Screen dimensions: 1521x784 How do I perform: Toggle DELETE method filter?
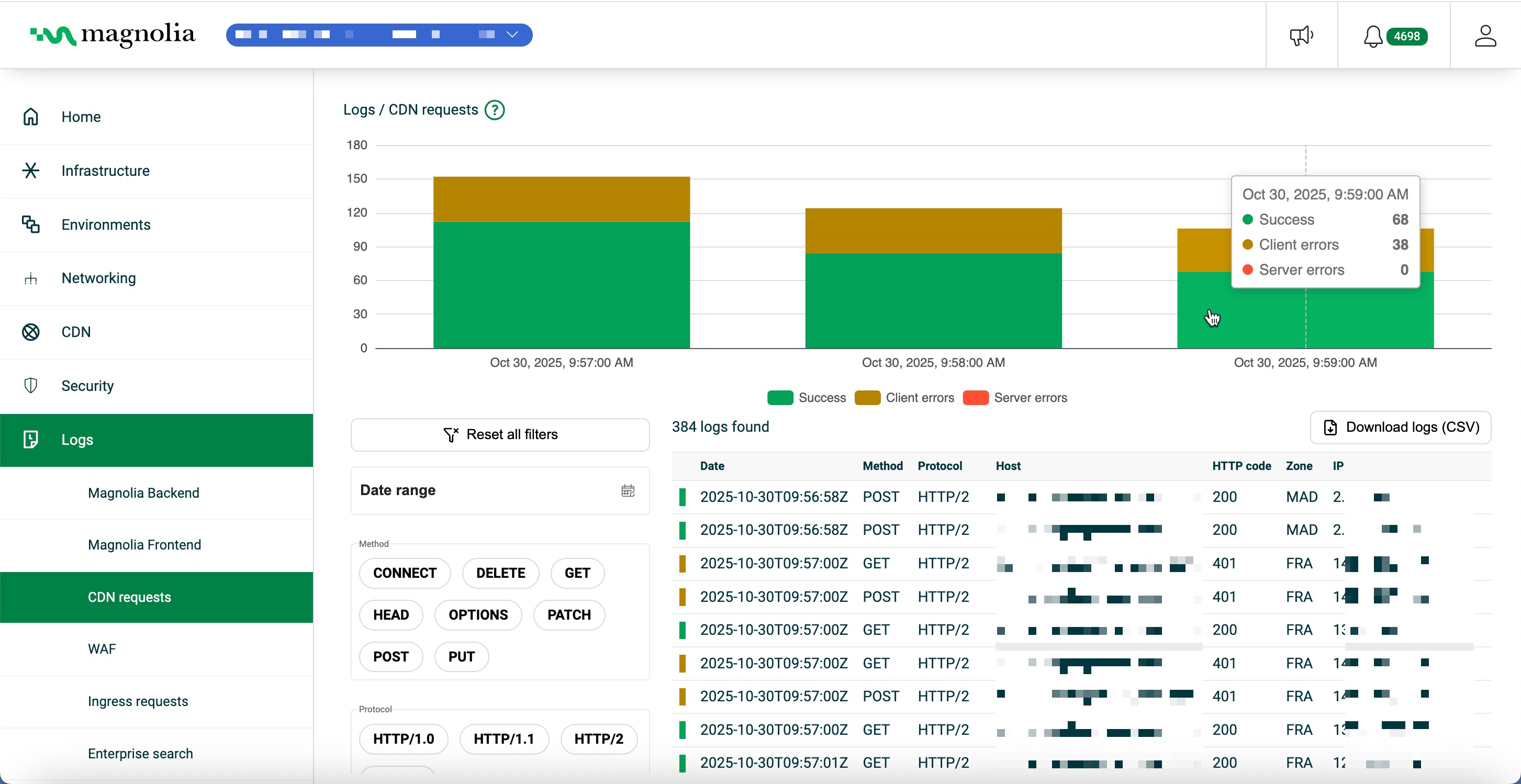pyautogui.click(x=500, y=573)
